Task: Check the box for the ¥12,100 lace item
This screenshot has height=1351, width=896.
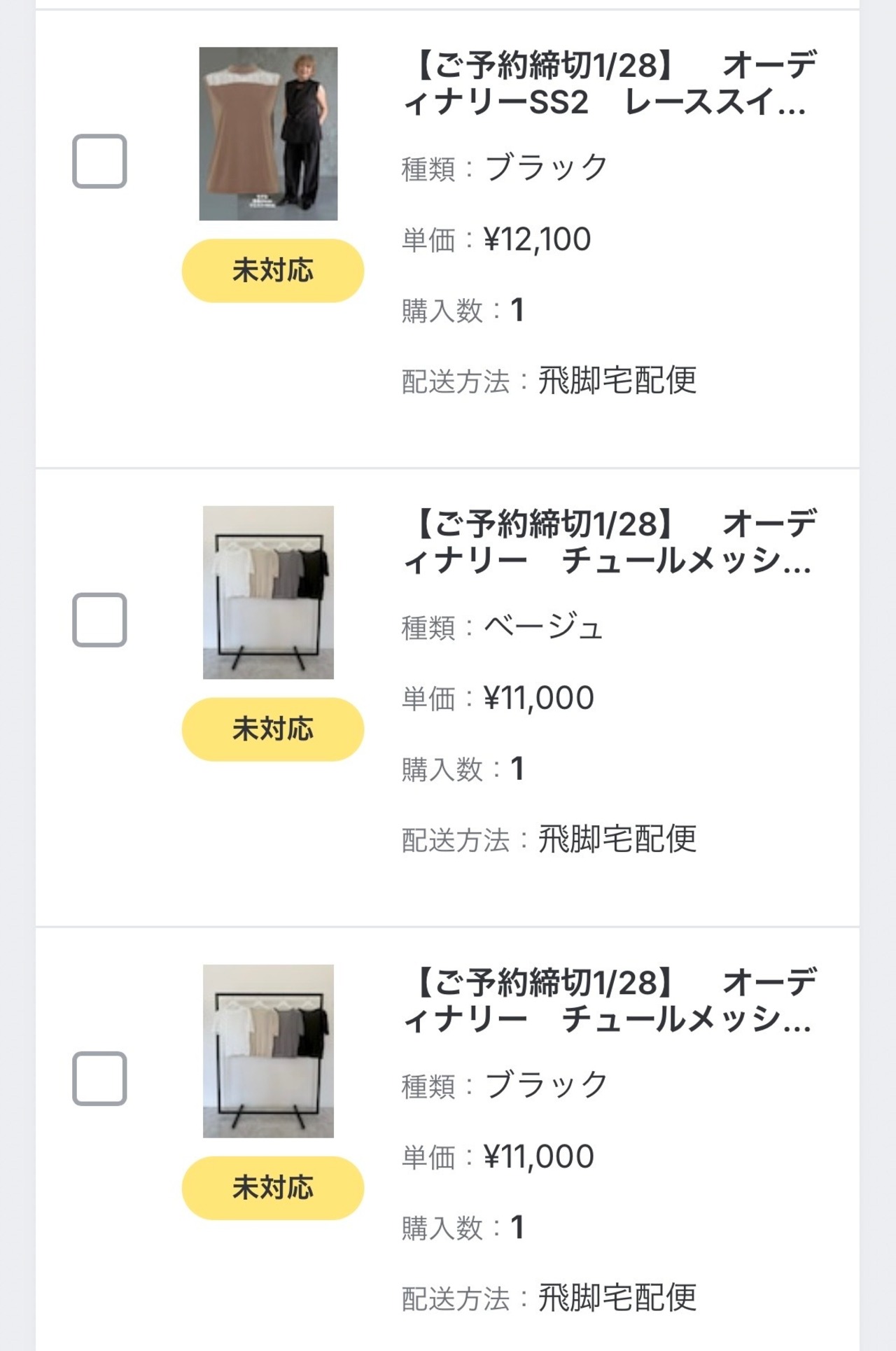Action: [99, 161]
